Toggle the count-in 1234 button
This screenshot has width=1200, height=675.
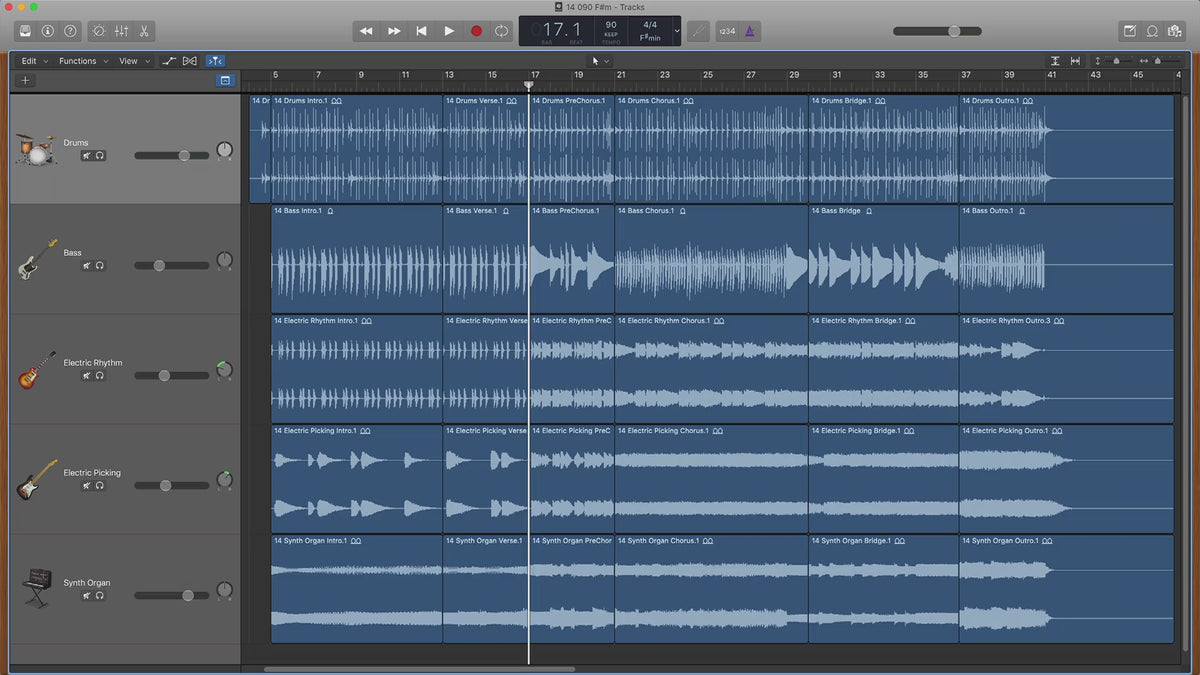pos(727,31)
